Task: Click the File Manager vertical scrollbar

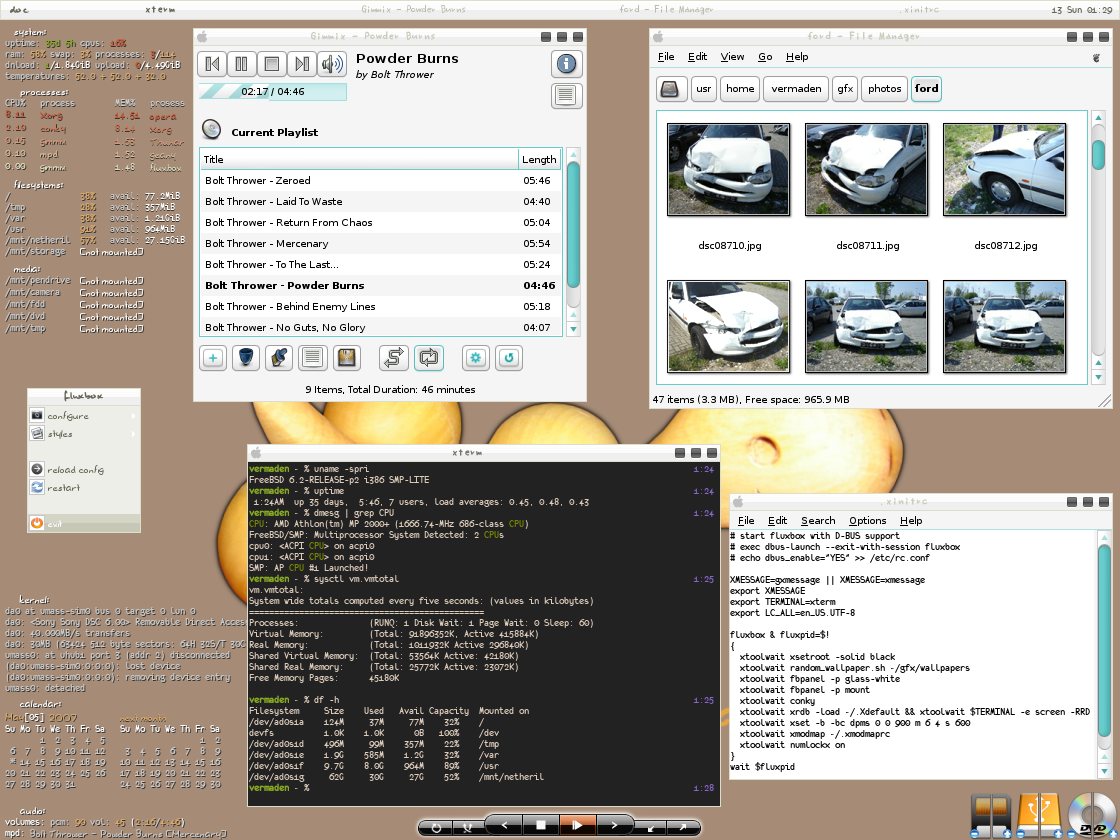Action: tap(1099, 154)
